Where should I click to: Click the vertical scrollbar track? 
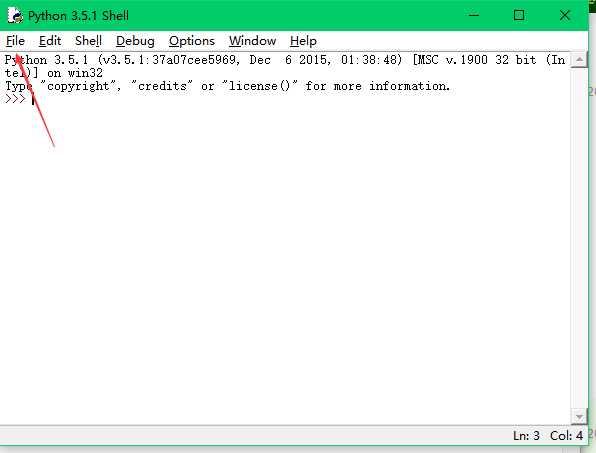pyautogui.click(x=579, y=238)
